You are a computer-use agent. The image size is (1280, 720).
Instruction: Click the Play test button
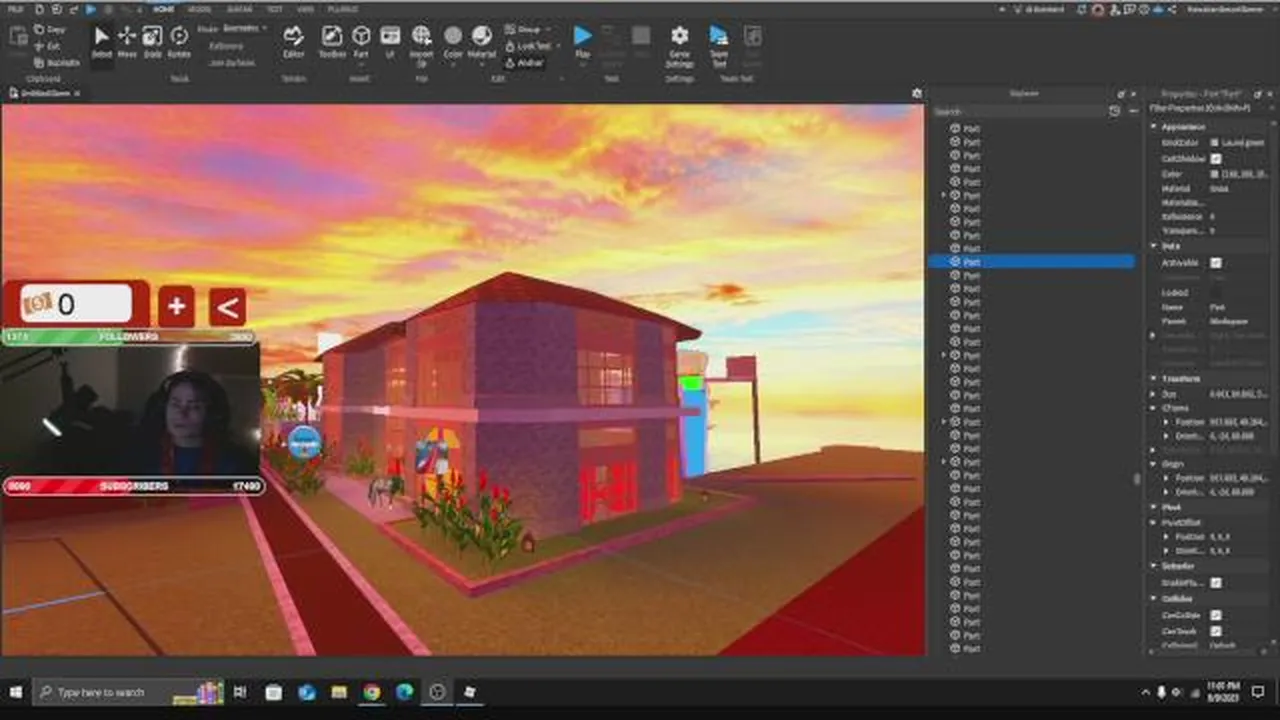point(582,41)
